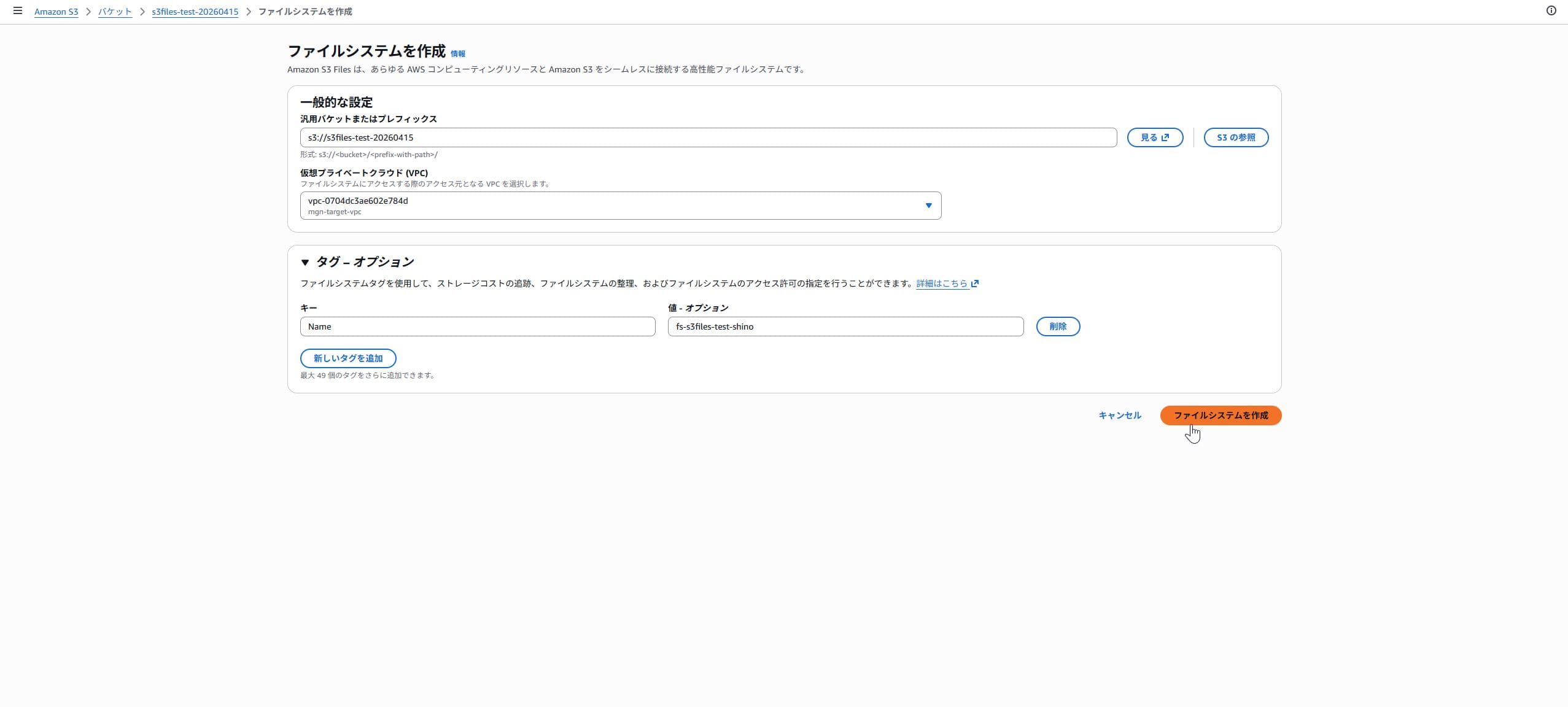Click the S3 の参照 button
The width and height of the screenshot is (1568, 707).
point(1235,137)
